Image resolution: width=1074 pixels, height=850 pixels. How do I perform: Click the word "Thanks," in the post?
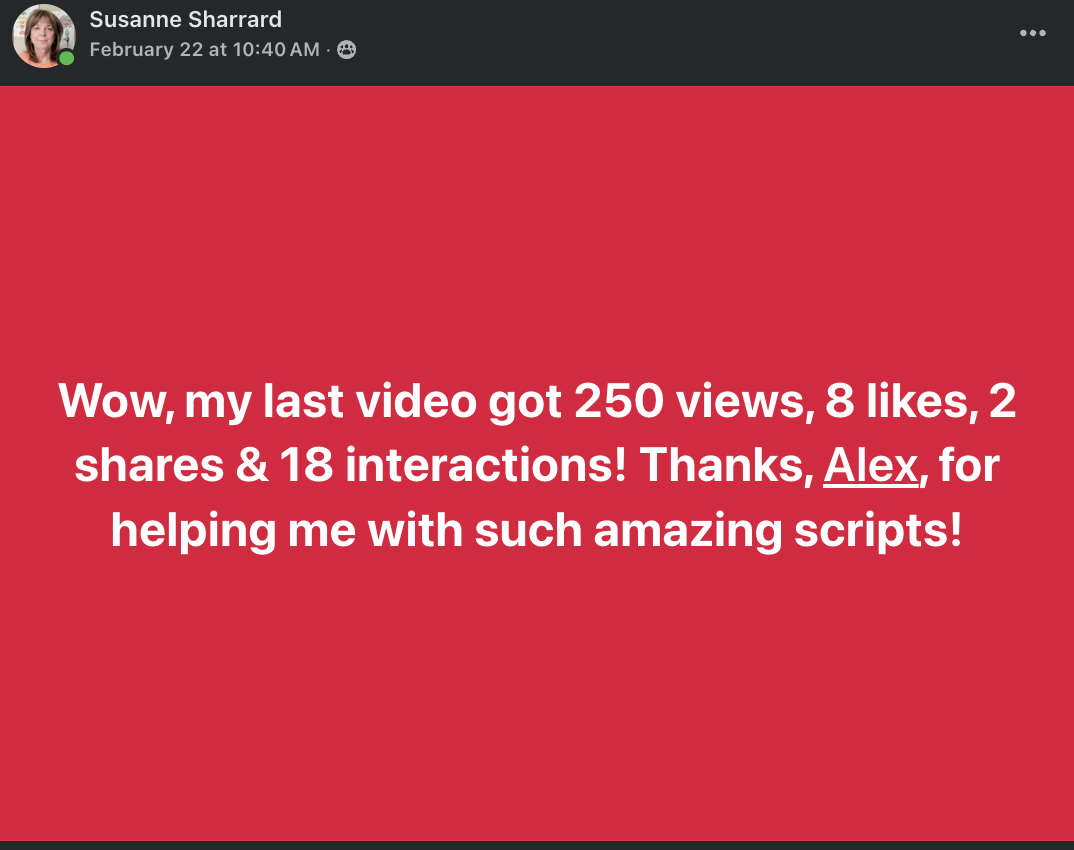tap(725, 466)
